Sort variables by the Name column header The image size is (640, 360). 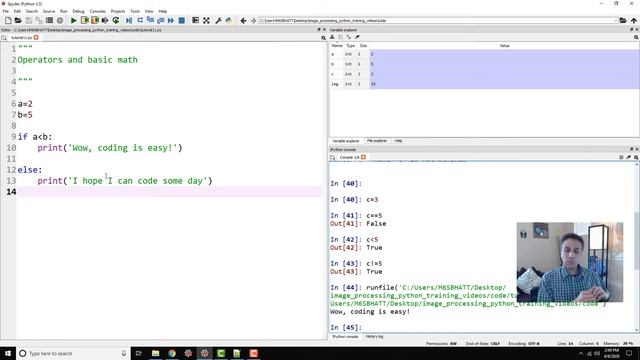[337, 46]
